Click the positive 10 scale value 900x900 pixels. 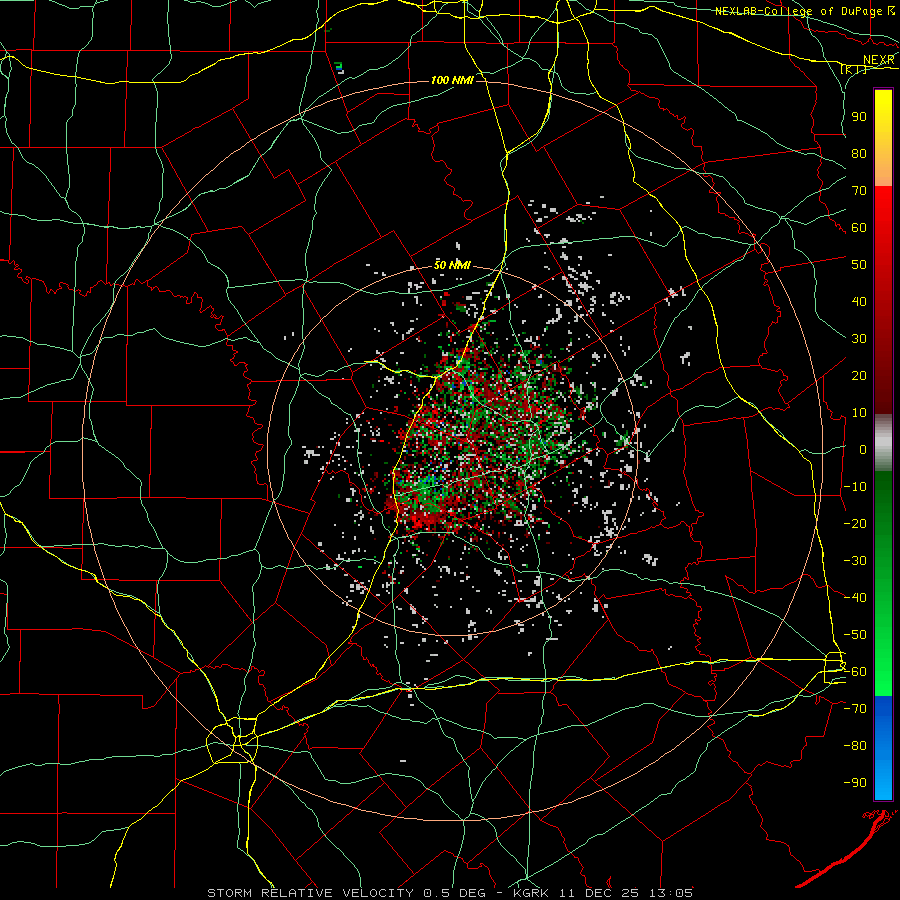tap(859, 413)
